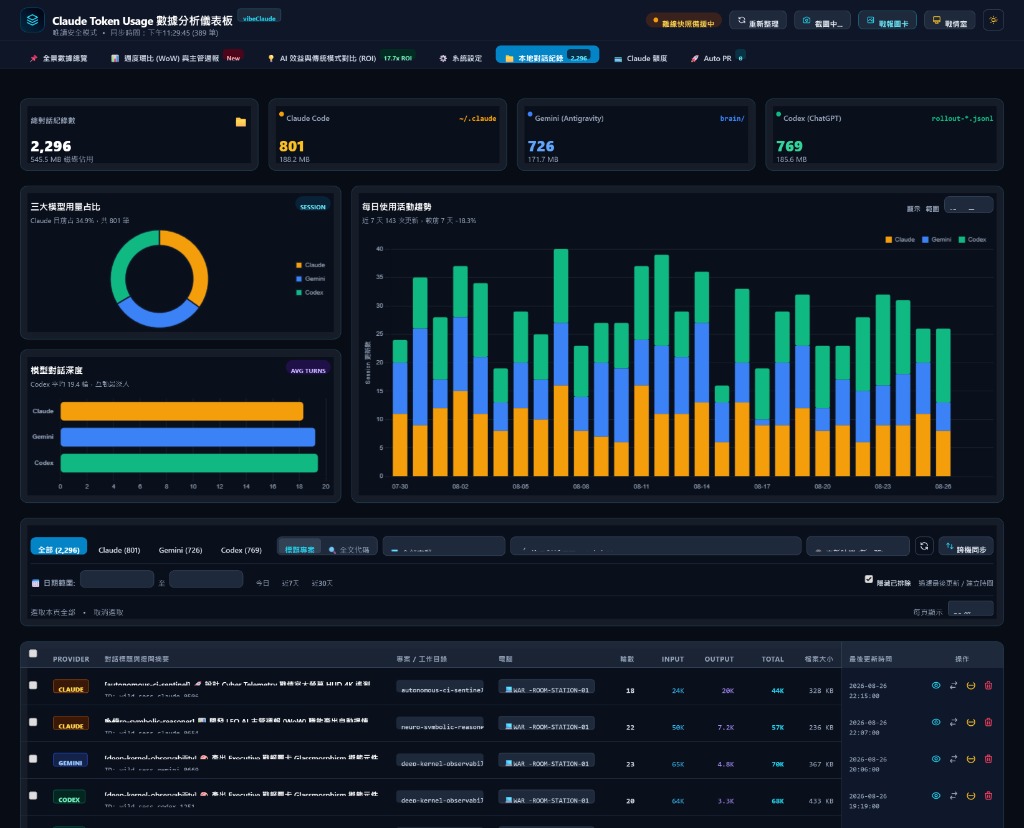Screen dimensions: 1024x828
Task: Click yellow merge icon in CODEX row
Action: (970, 795)
